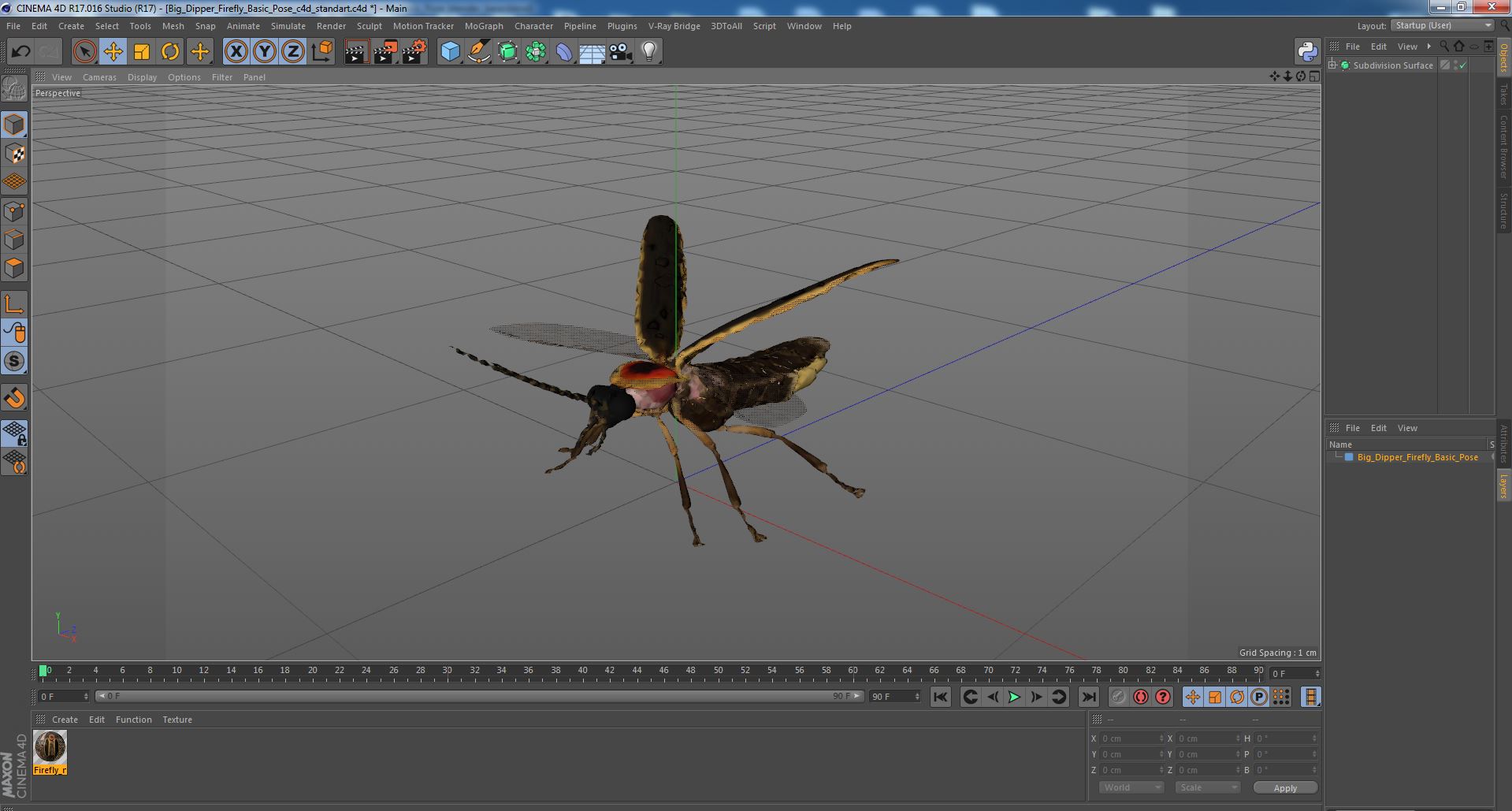Click the preview range slider bar
Viewport: 1512px width, 811px height.
point(479,696)
